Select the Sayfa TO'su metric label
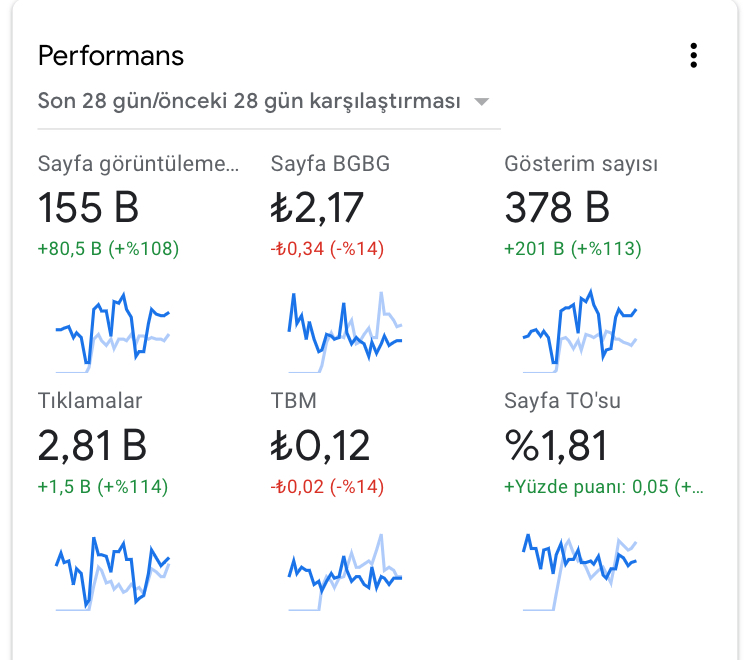Image resolution: width=750 pixels, height=660 pixels. coord(562,401)
